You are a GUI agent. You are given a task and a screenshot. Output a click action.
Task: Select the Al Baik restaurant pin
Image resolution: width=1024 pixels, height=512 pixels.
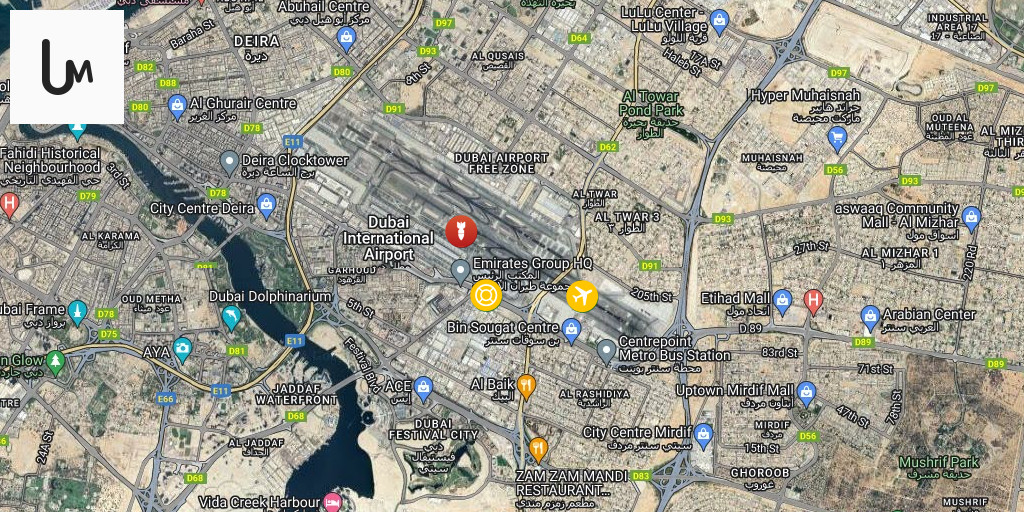coord(526,387)
